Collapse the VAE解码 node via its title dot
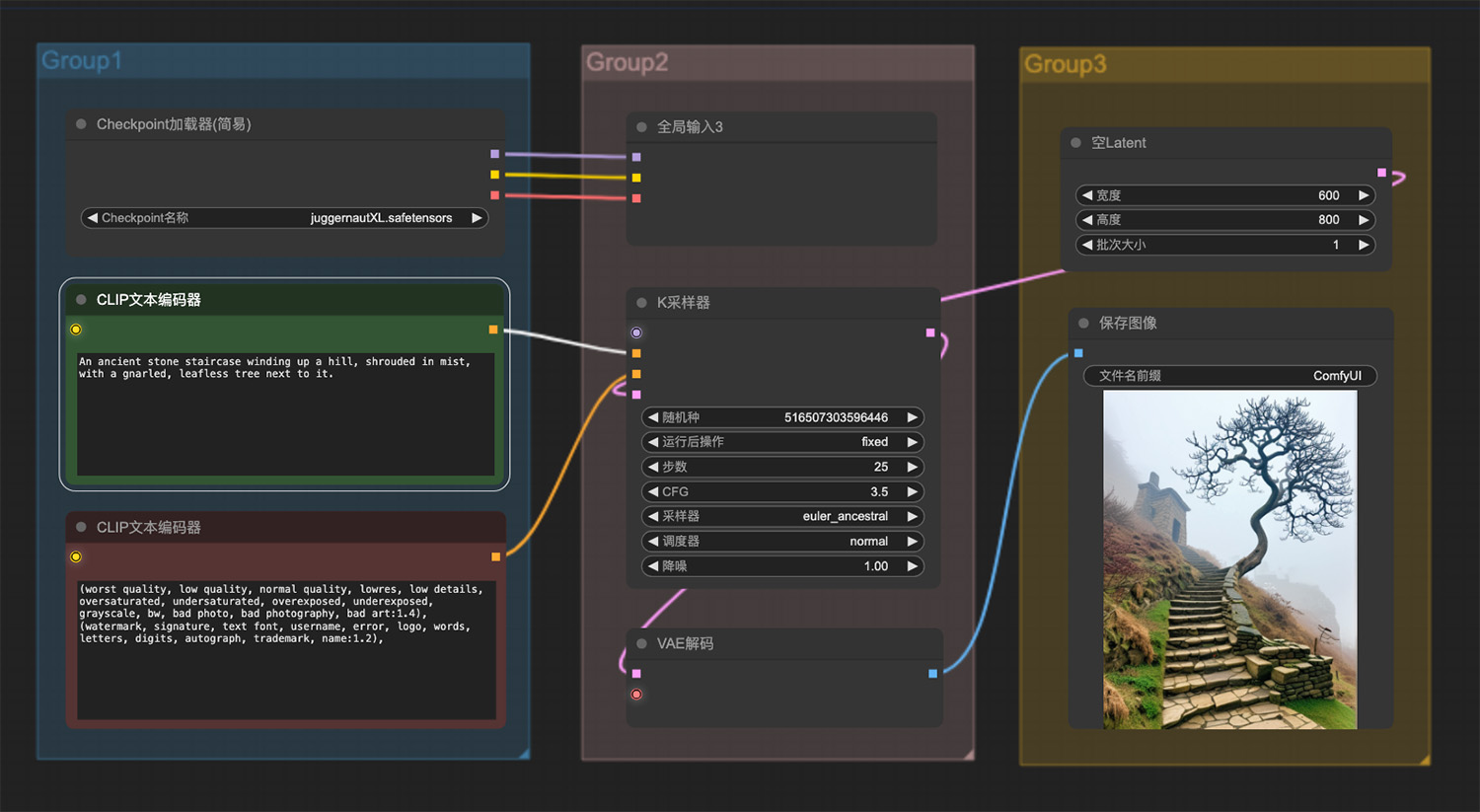Viewport: 1480px width, 812px height. 641,643
